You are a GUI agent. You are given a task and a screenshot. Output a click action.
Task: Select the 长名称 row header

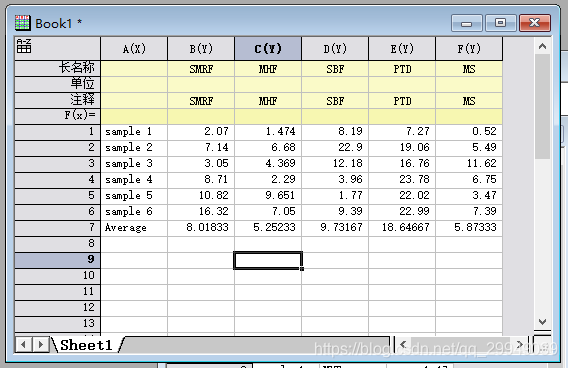click(x=58, y=68)
